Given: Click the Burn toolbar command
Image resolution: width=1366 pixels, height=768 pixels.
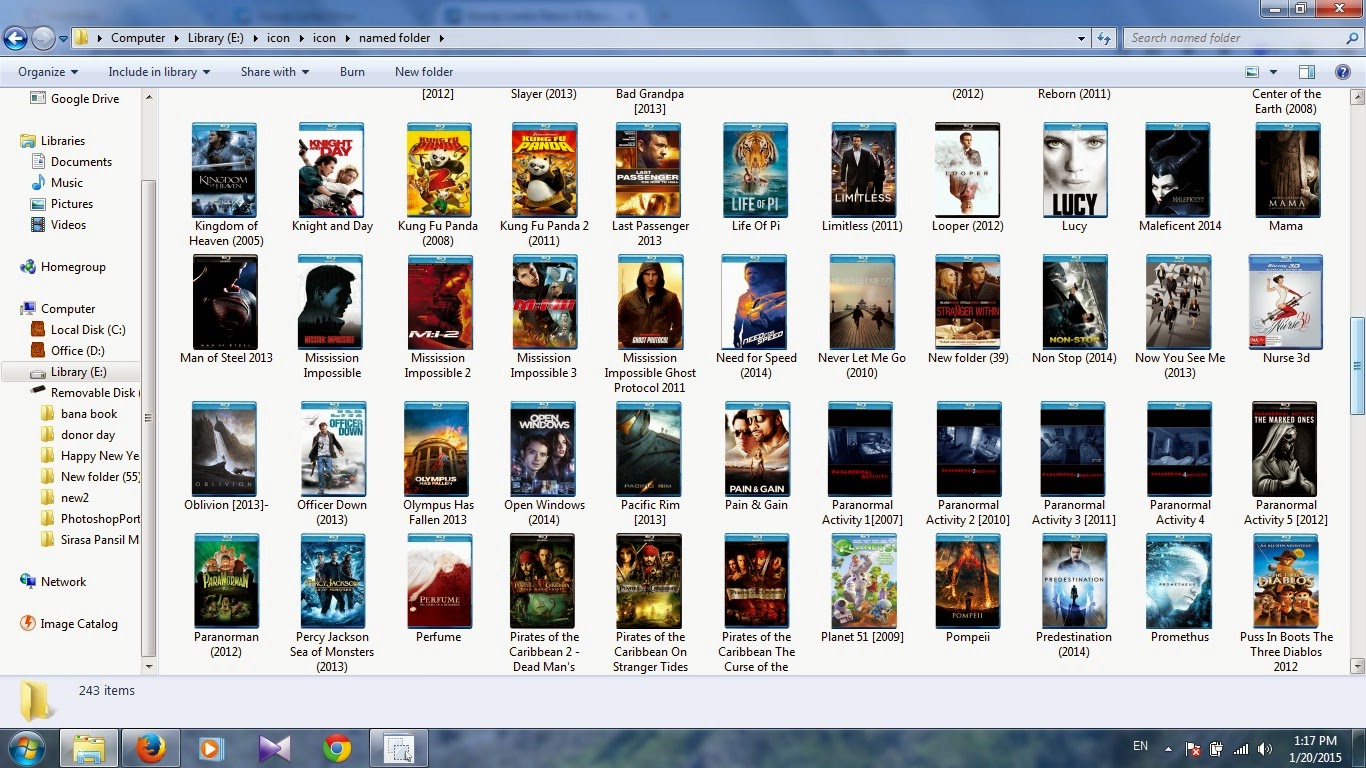Looking at the screenshot, I should (352, 72).
